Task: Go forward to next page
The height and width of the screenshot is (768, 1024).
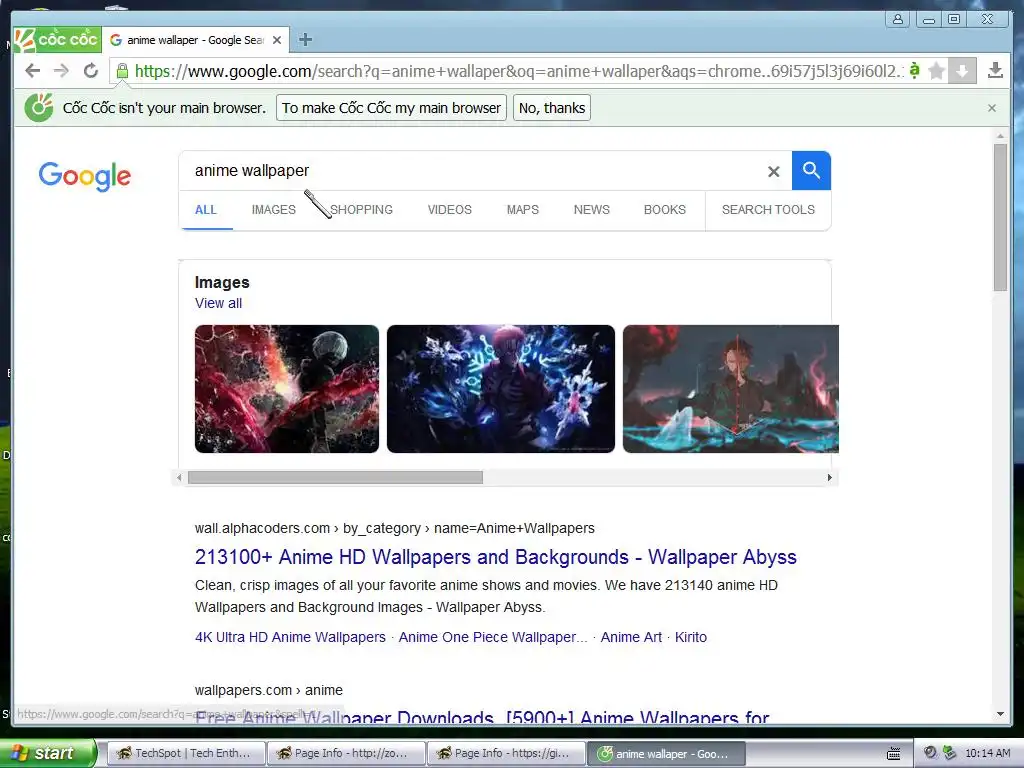Action: [x=61, y=71]
